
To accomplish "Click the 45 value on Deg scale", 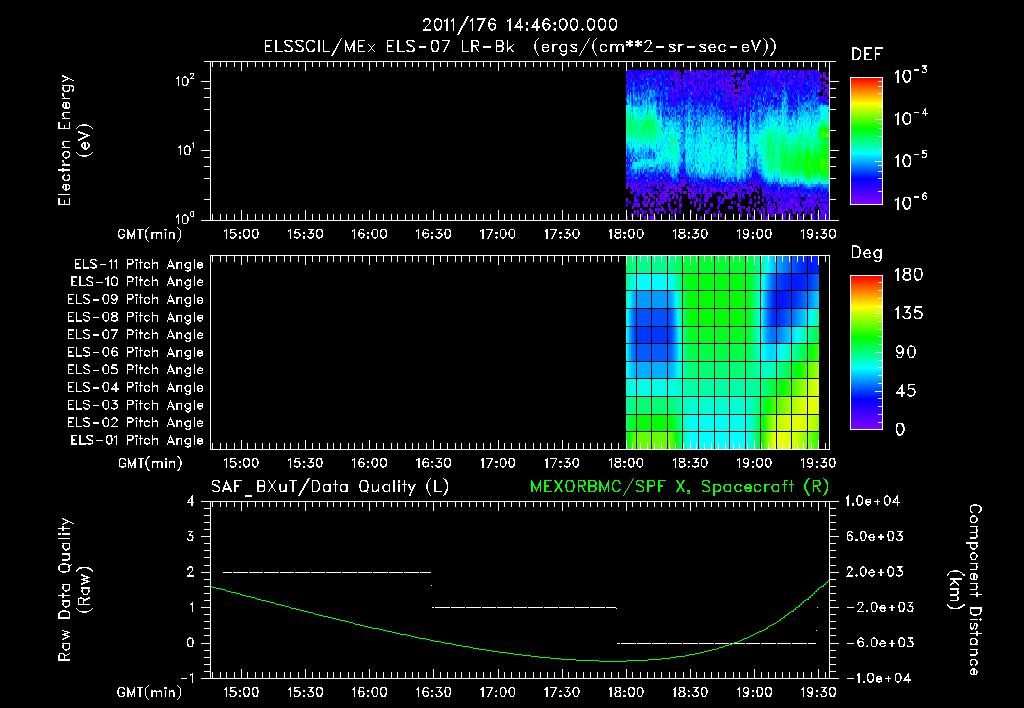I will (x=906, y=391).
